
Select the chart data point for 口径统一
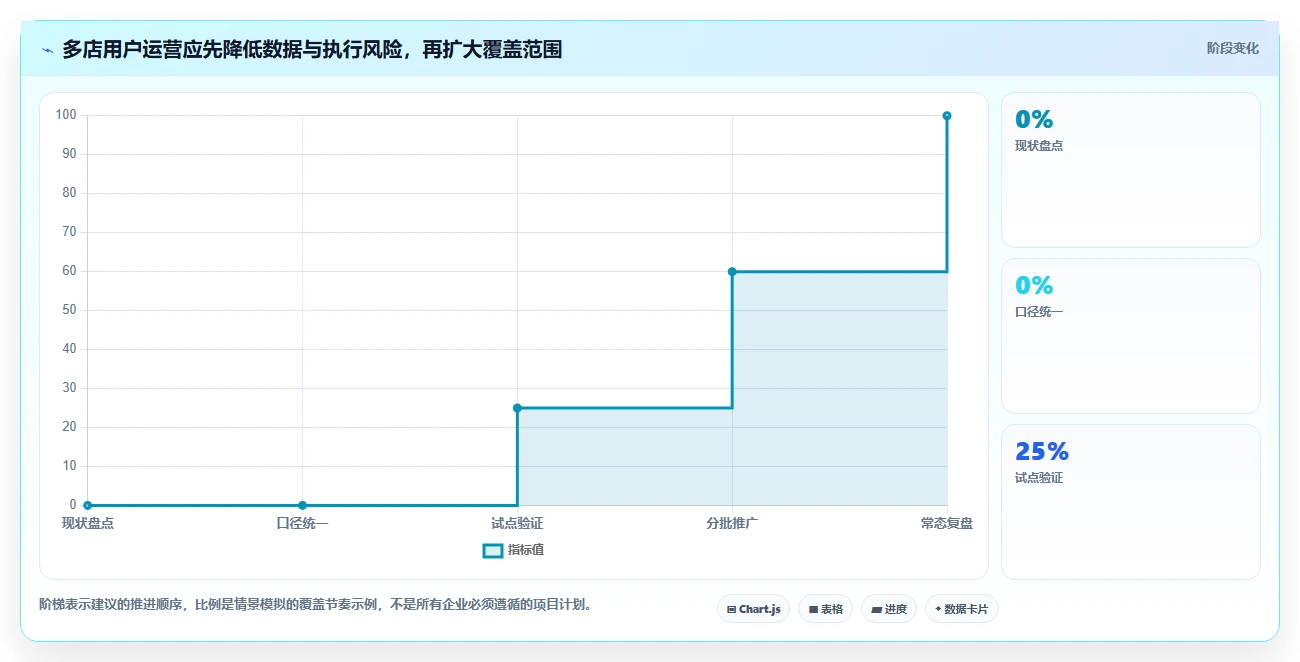coord(302,505)
